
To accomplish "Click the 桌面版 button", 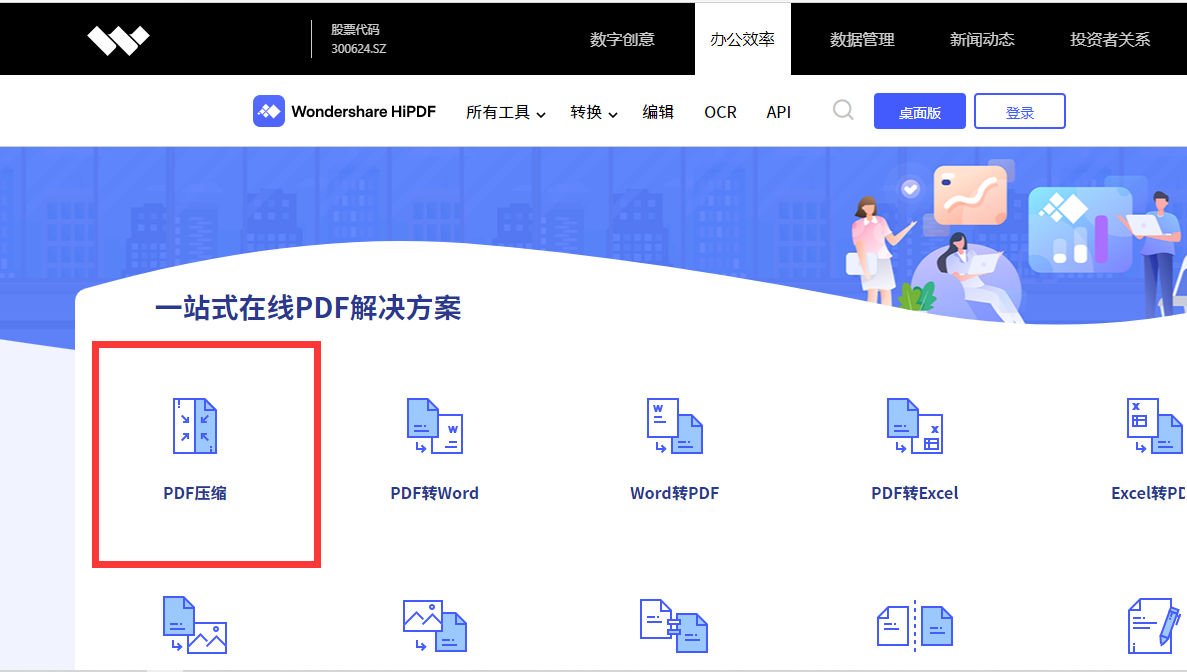I will [919, 111].
